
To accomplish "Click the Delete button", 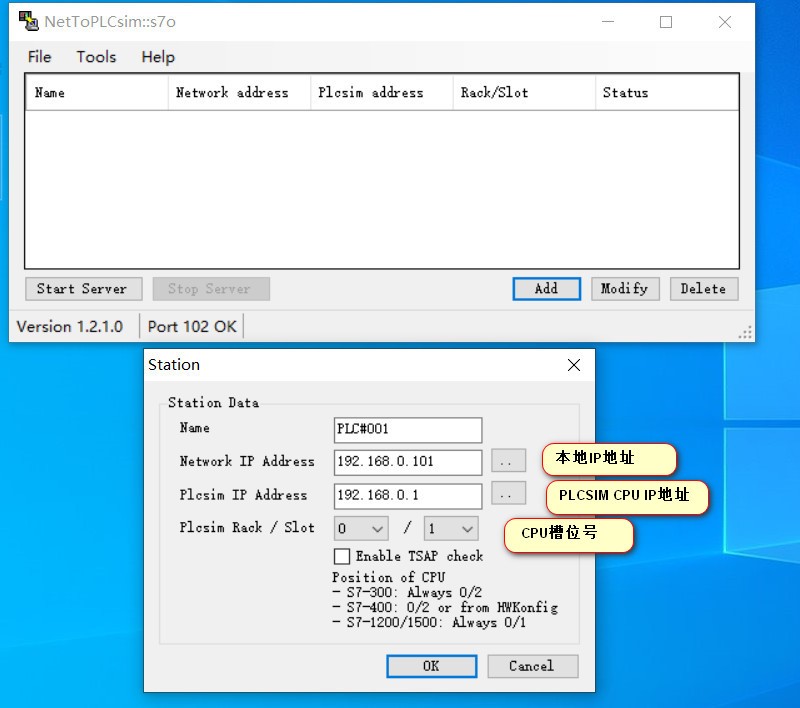I will 703,289.
